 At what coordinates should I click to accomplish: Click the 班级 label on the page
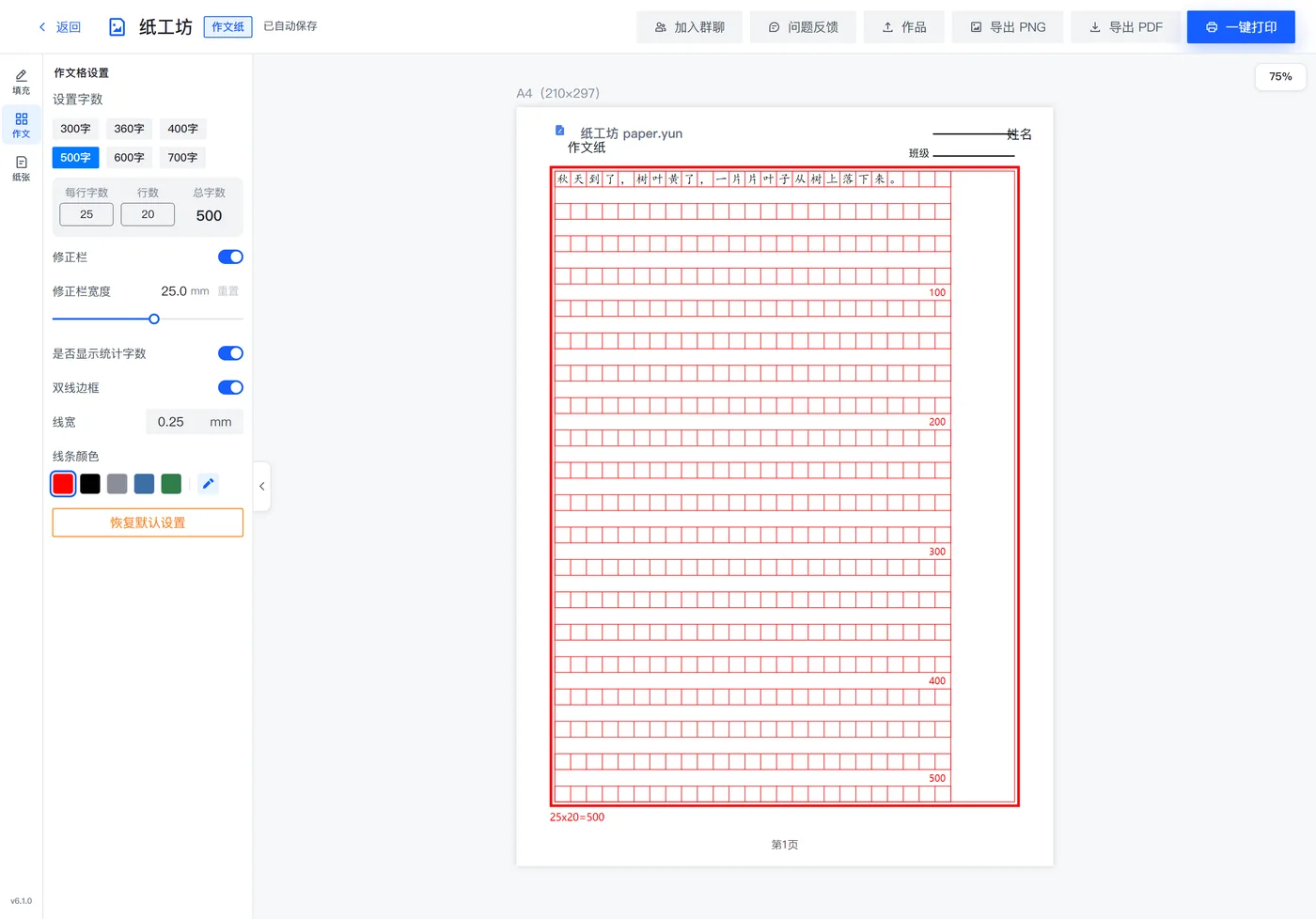point(918,153)
